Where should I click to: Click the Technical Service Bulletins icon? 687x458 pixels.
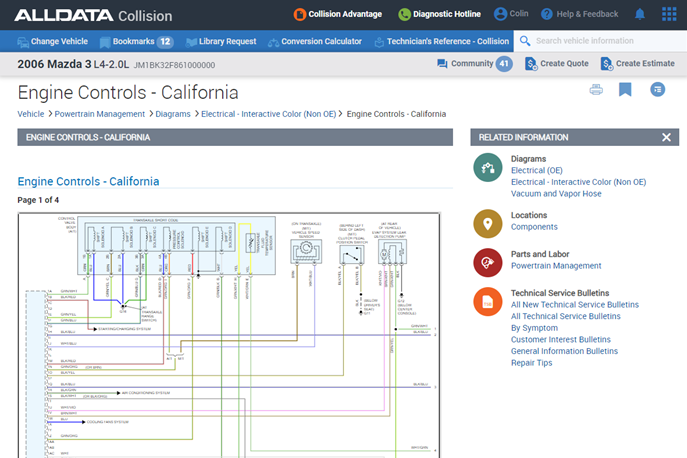[x=487, y=301]
